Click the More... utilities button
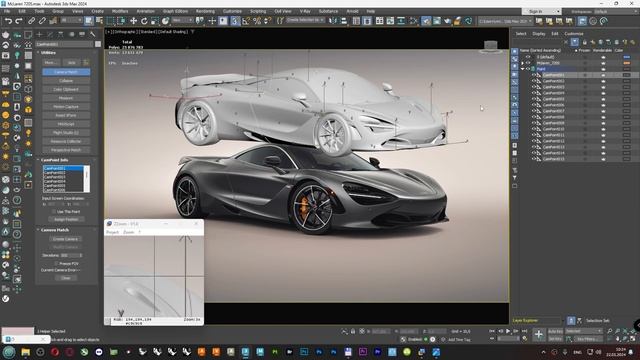Viewport: 640px width, 360px height. click(51, 63)
